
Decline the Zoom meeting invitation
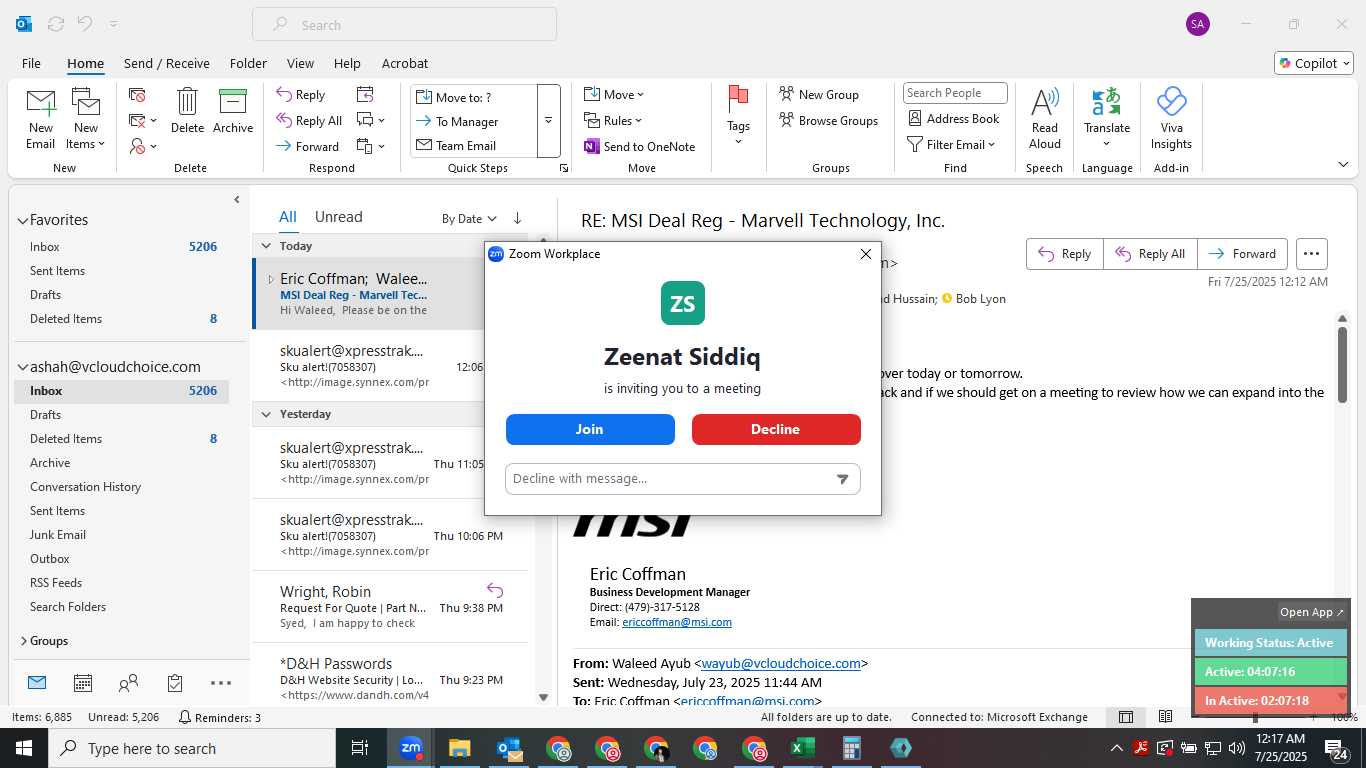[x=776, y=429]
